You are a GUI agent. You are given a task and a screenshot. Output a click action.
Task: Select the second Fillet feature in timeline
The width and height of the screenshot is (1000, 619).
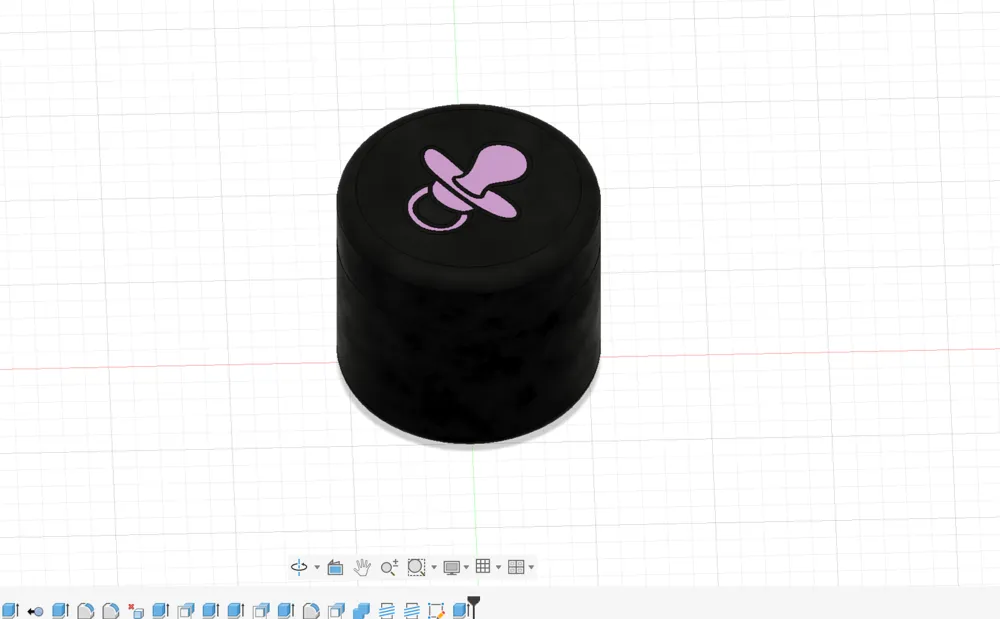click(x=110, y=611)
